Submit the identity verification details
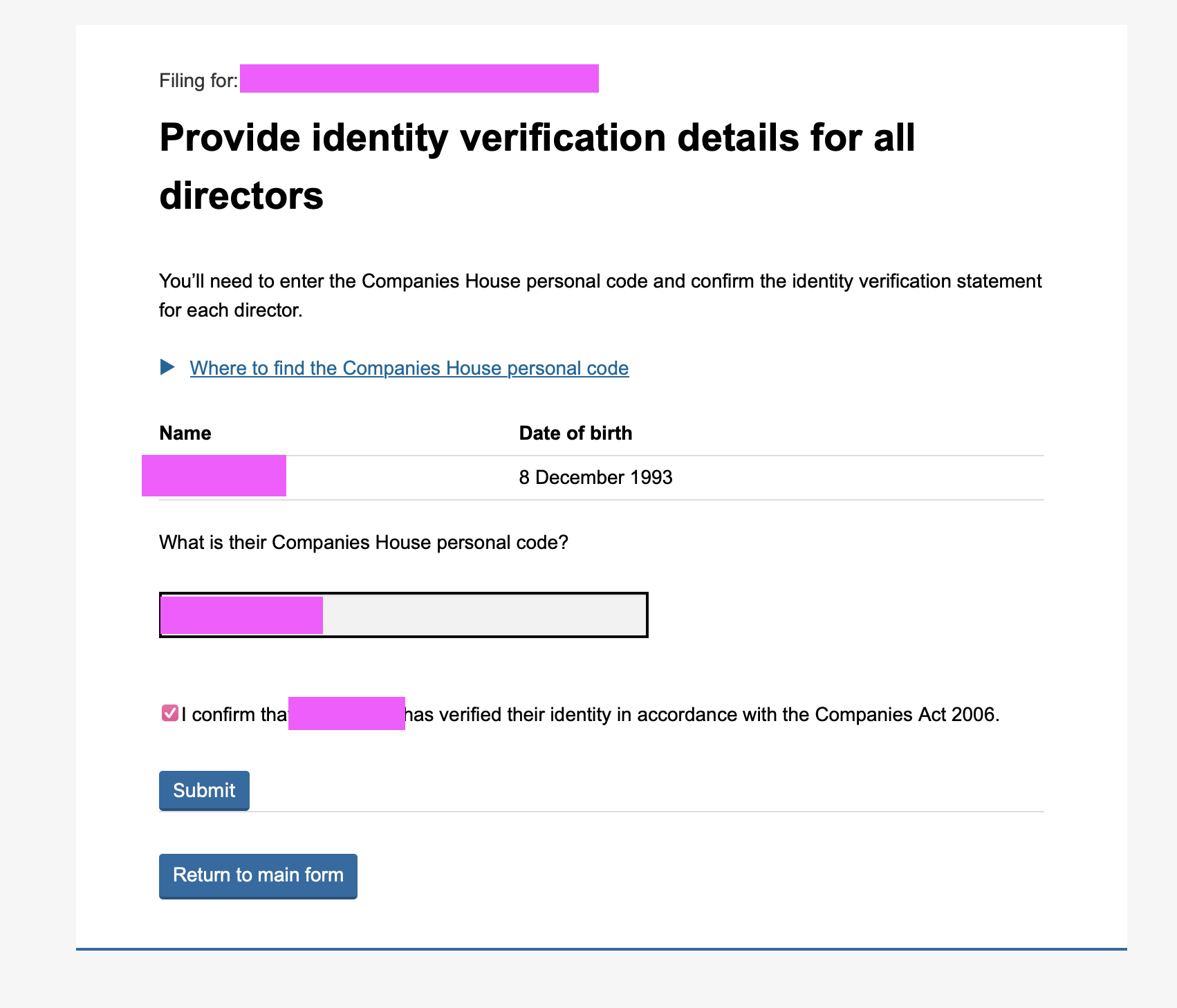The height and width of the screenshot is (1008, 1177). tap(204, 790)
